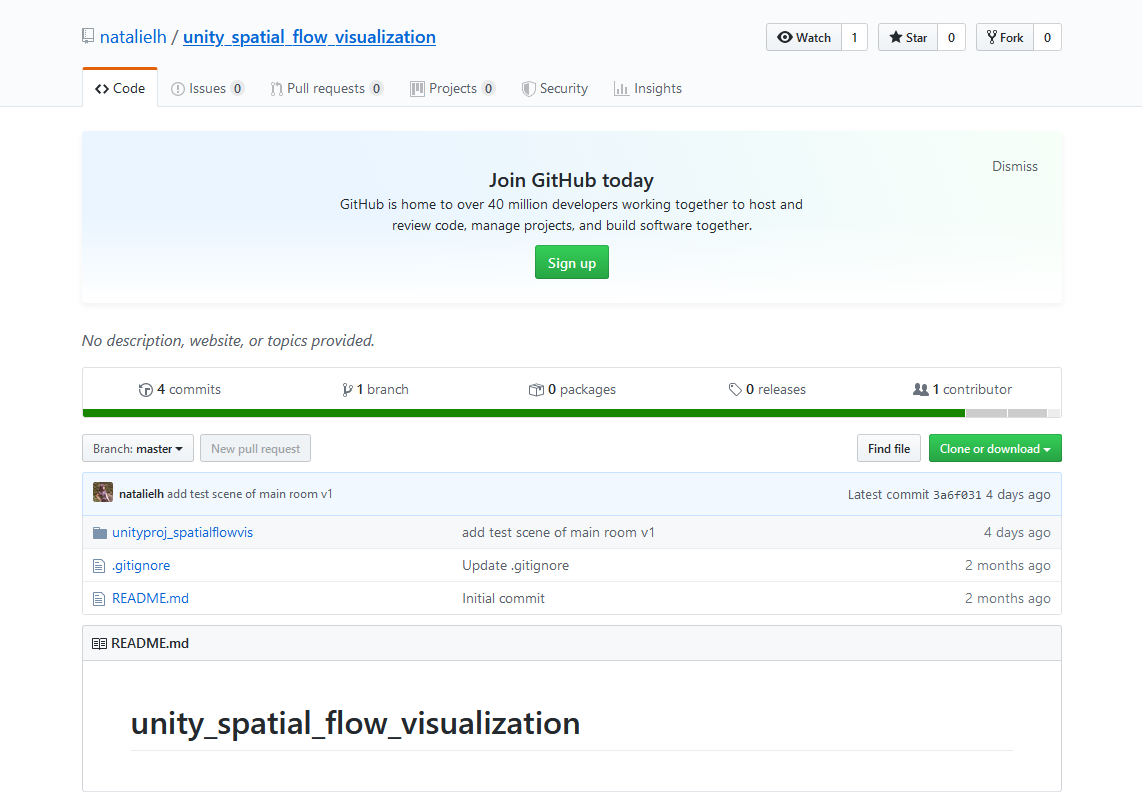1142x801 pixels.
Task: Open the 'Update .gitignore' commit message
Action: [516, 566]
